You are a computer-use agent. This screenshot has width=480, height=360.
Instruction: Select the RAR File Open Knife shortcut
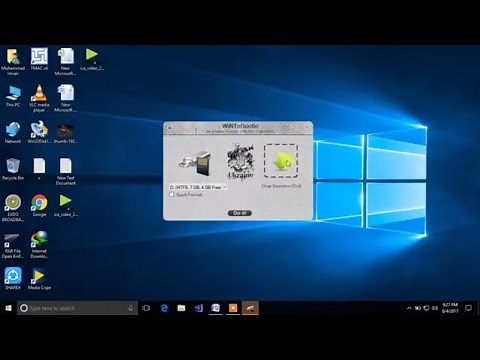tap(13, 246)
